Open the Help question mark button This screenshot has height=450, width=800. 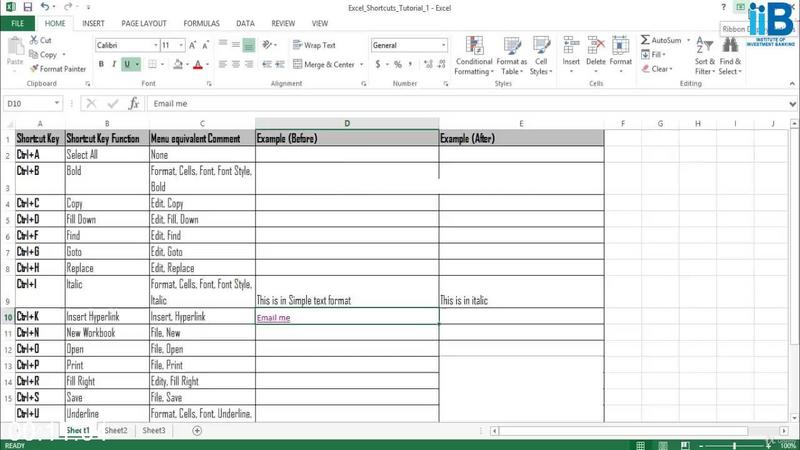(723, 7)
